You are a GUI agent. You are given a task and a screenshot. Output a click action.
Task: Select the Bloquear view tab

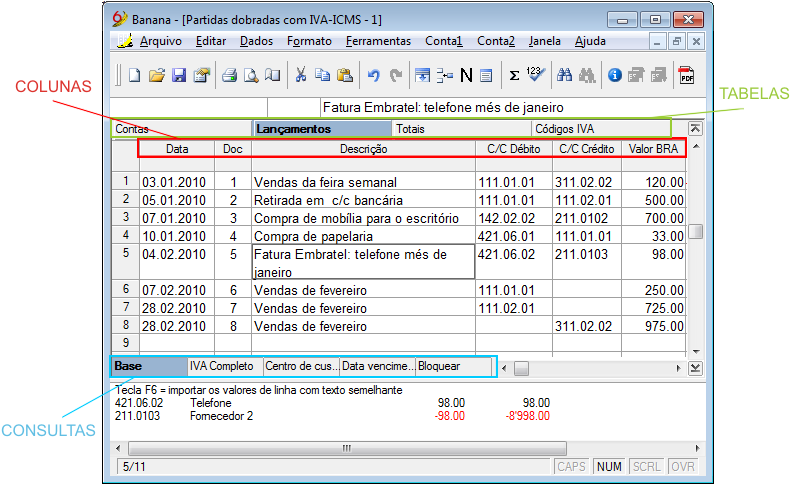(x=454, y=366)
